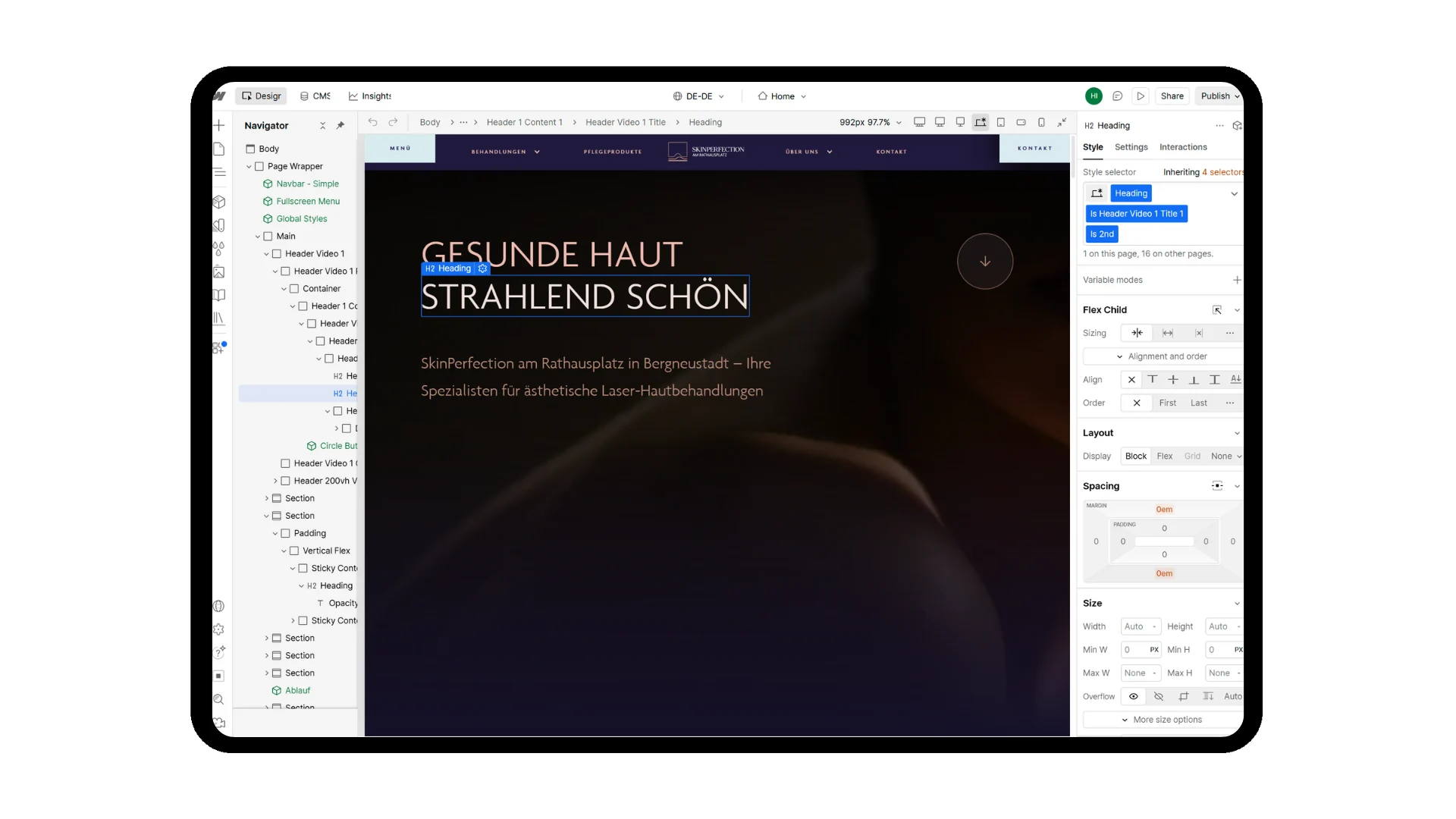Pin the Navigator panel
The image size is (1456, 819).
pyautogui.click(x=340, y=126)
